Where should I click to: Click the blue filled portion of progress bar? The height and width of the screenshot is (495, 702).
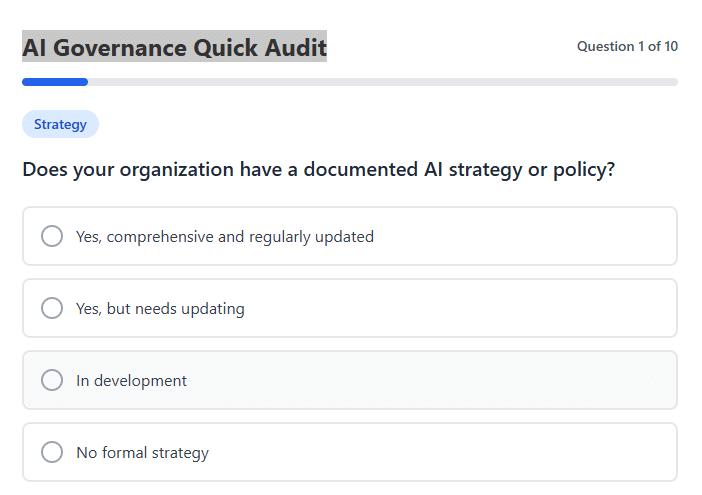pos(55,82)
